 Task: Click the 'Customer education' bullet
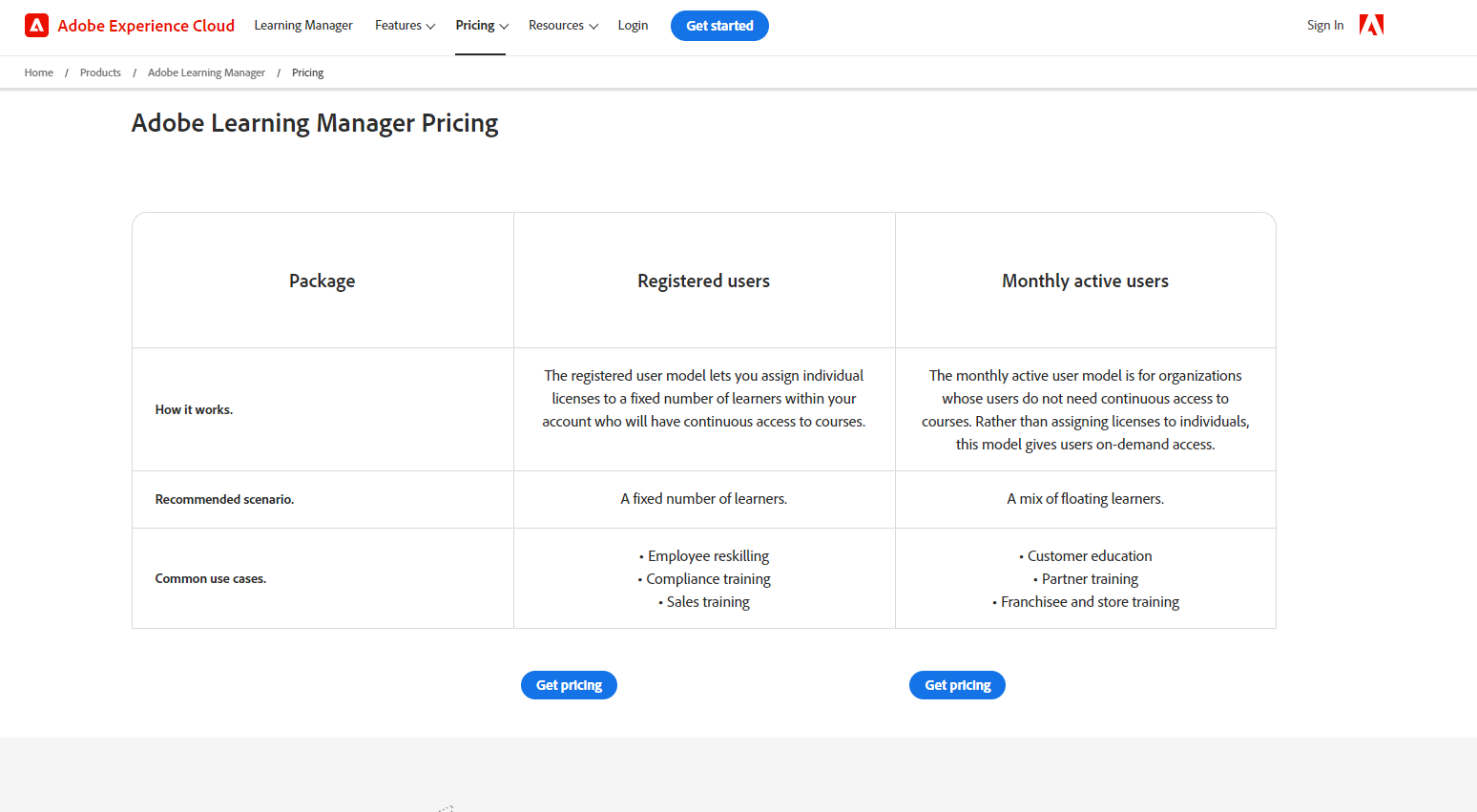coord(1086,556)
